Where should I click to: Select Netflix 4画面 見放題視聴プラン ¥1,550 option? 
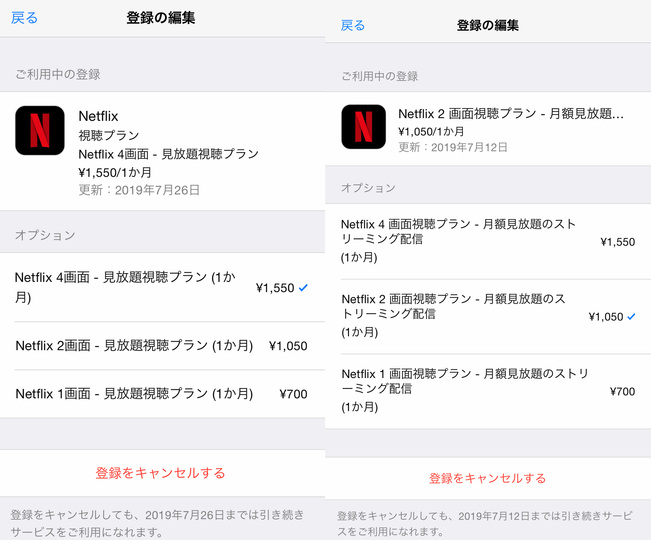(162, 287)
